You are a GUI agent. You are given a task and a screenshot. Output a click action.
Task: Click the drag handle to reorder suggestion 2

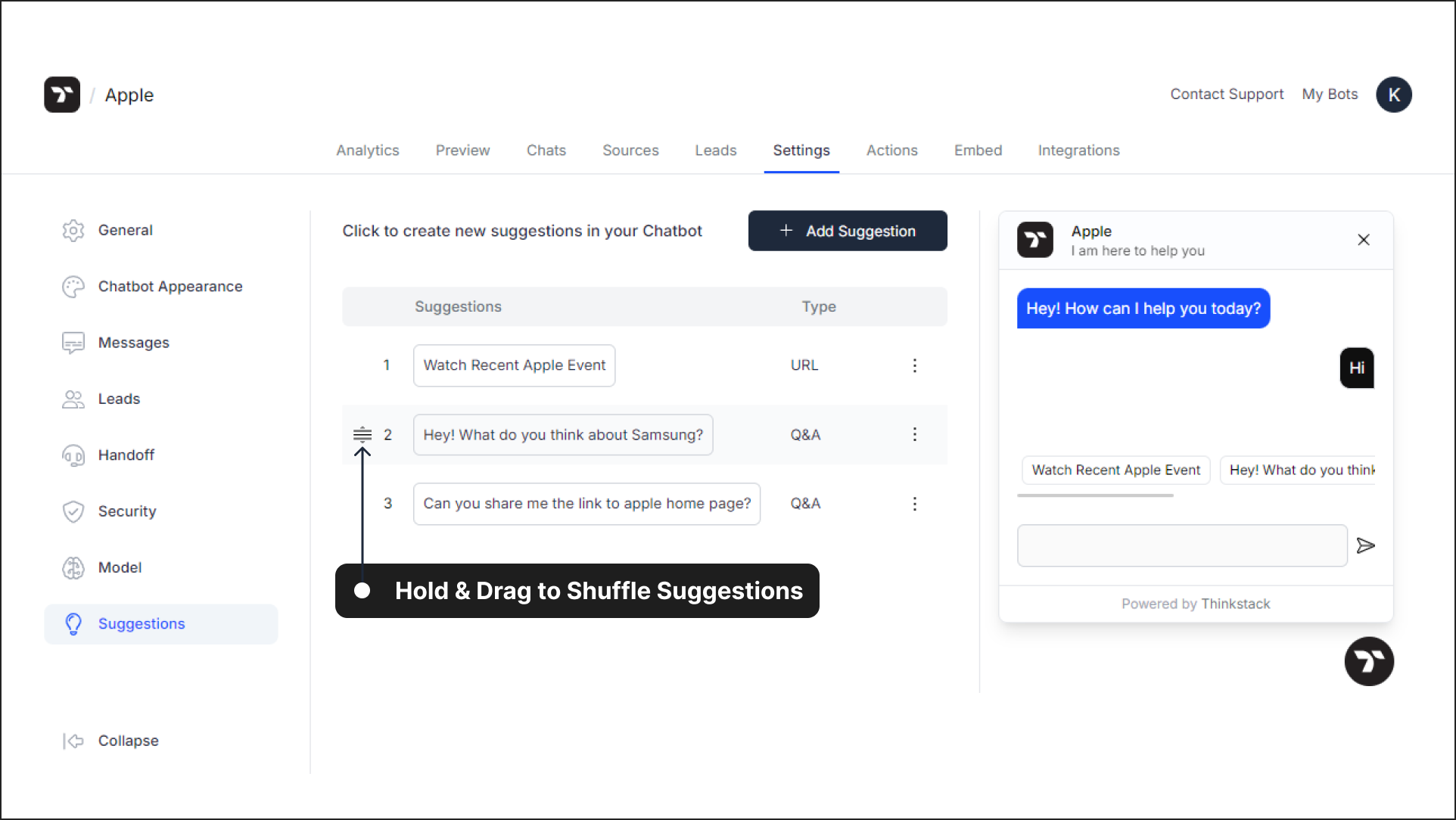pos(362,434)
